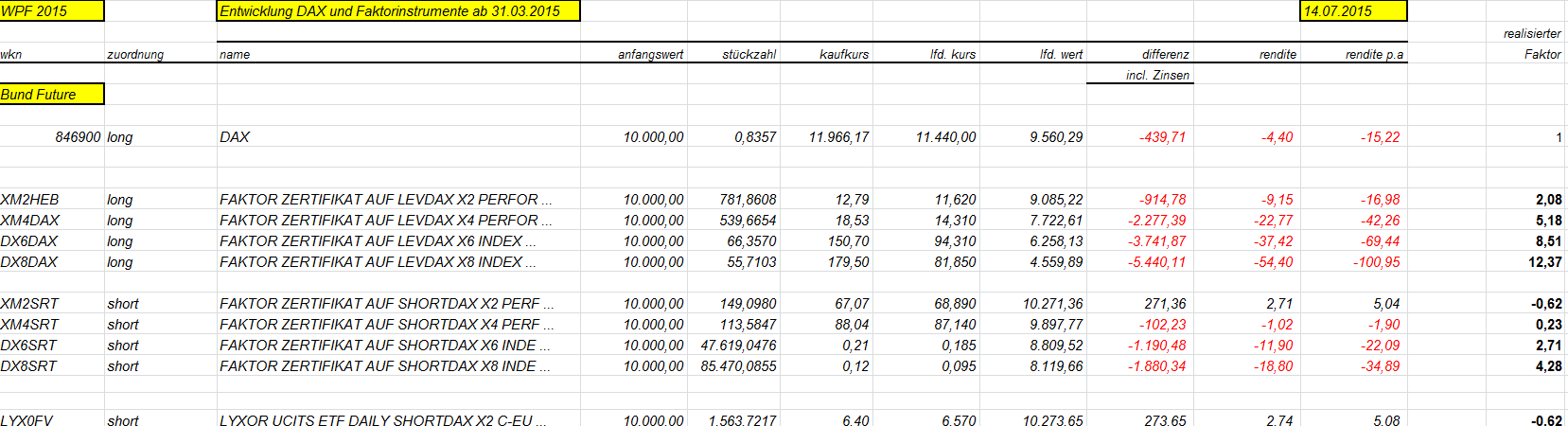Click WKN cell 'DX8DAX'
This screenshot has height=426, width=1568.
pyautogui.click(x=28, y=262)
